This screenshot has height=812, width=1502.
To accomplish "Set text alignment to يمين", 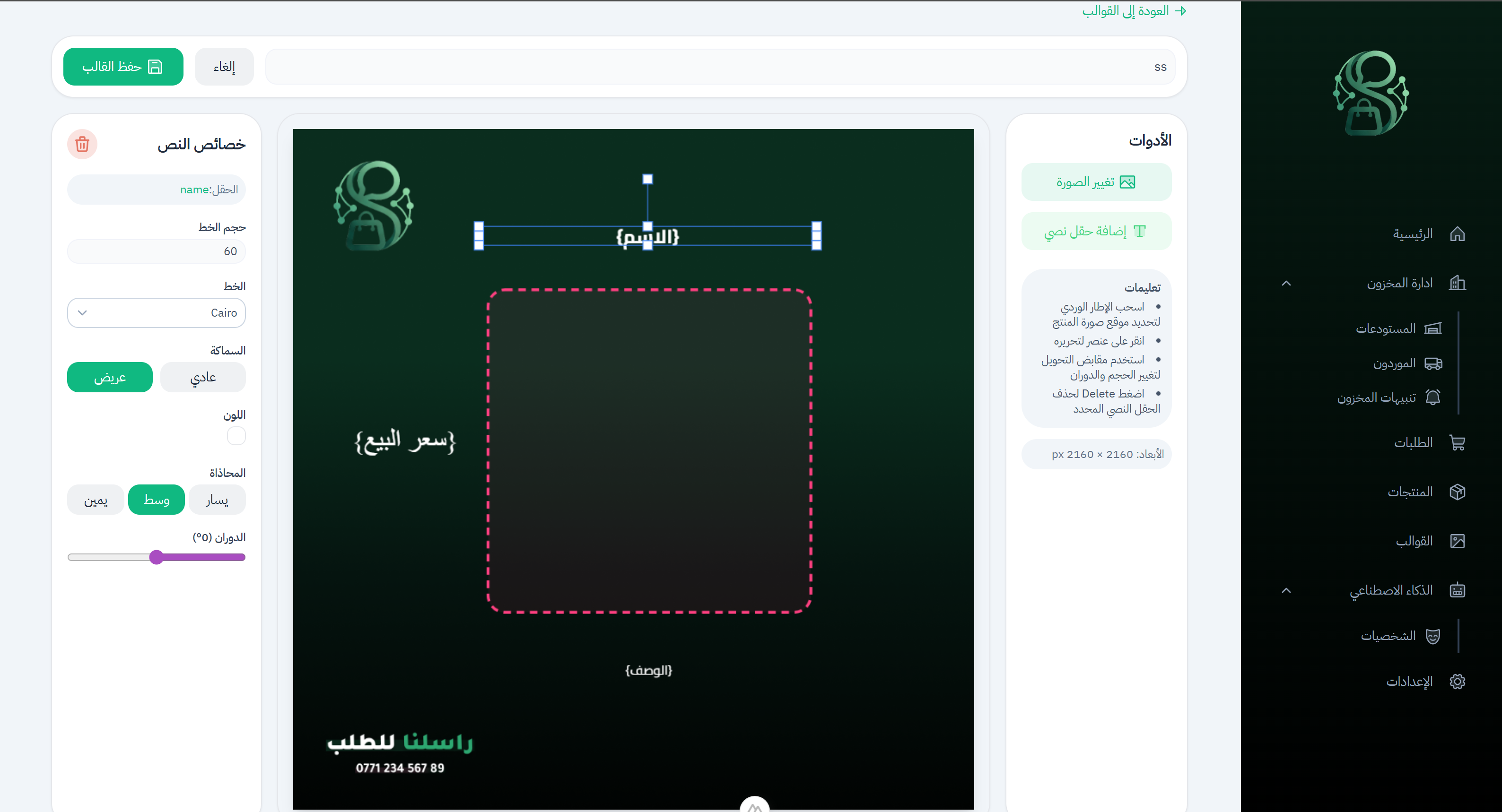I will (x=95, y=500).
